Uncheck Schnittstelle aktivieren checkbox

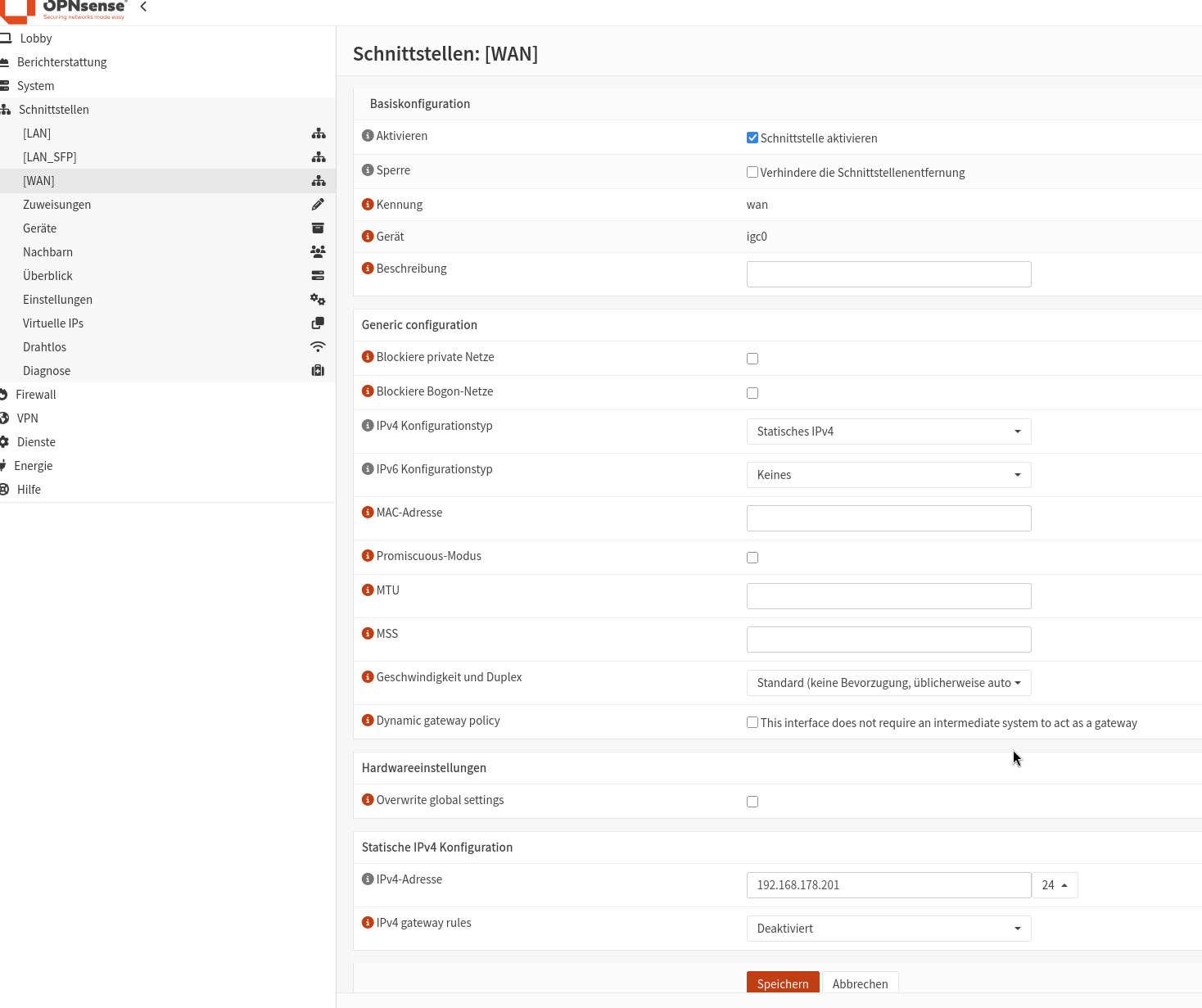tap(752, 138)
